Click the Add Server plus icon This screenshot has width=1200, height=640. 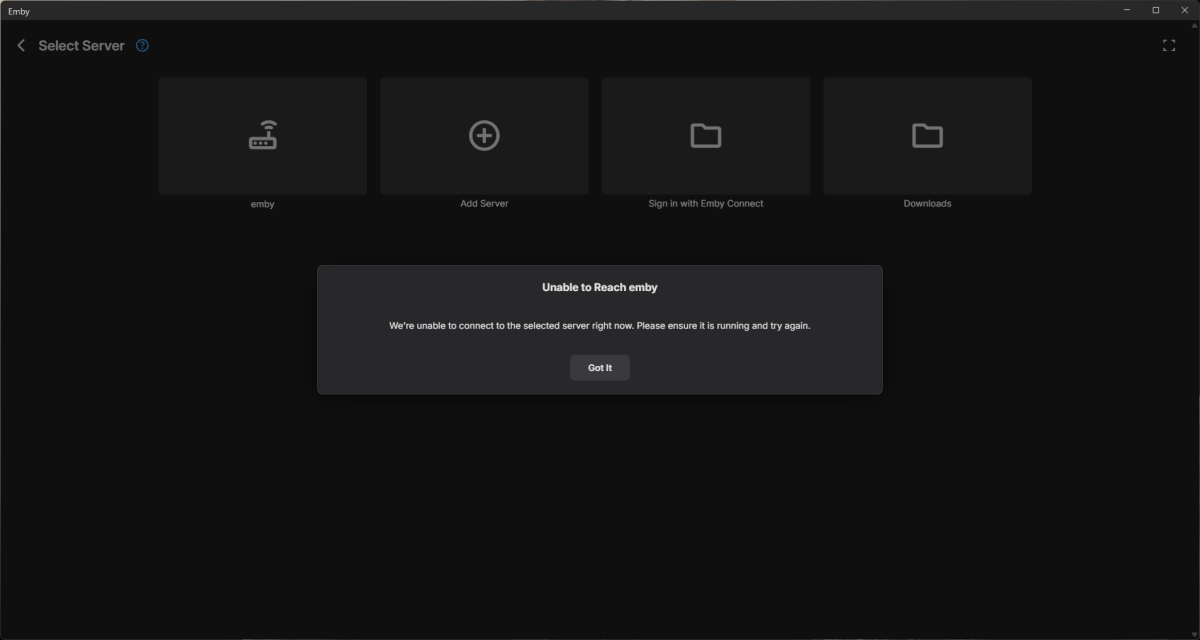(x=484, y=135)
